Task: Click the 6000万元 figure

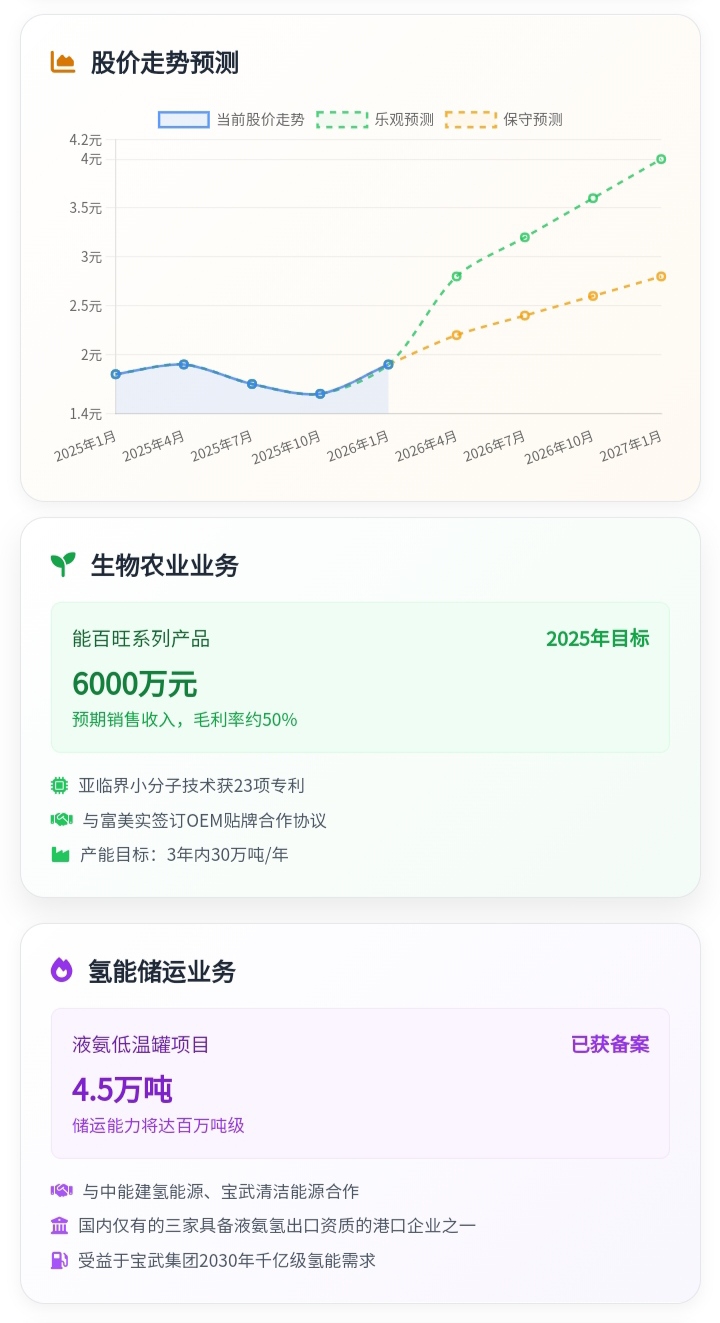Action: point(135,684)
